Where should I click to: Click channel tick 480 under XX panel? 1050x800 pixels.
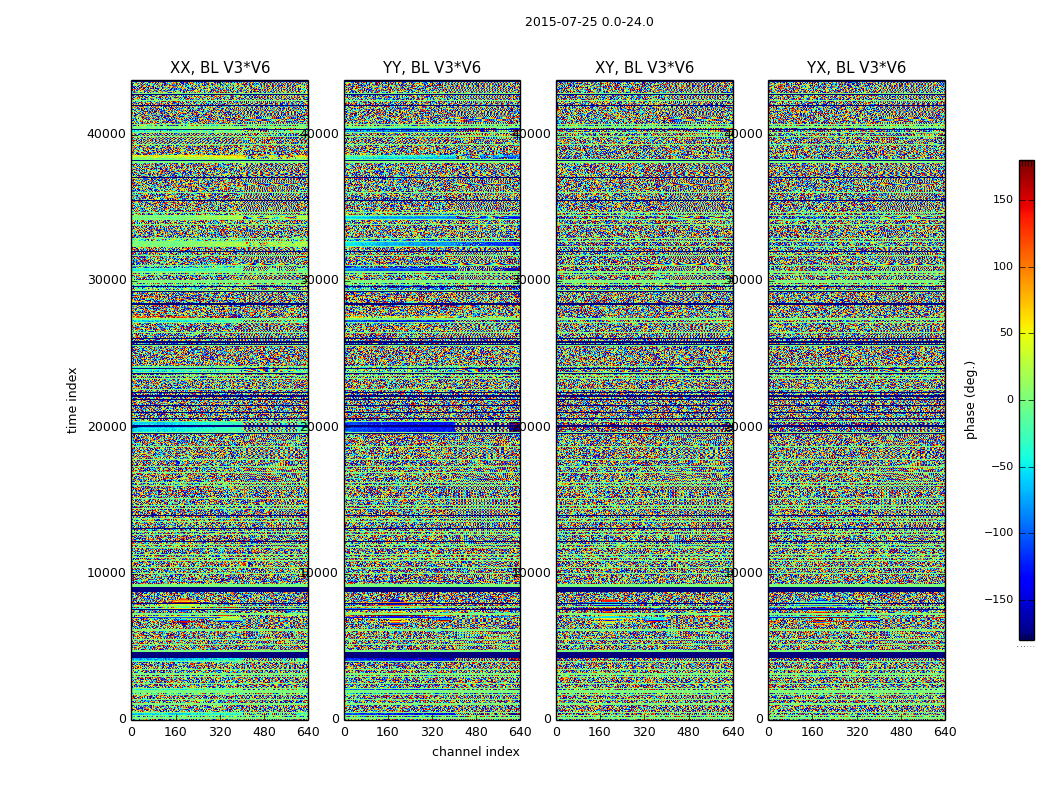(x=264, y=732)
